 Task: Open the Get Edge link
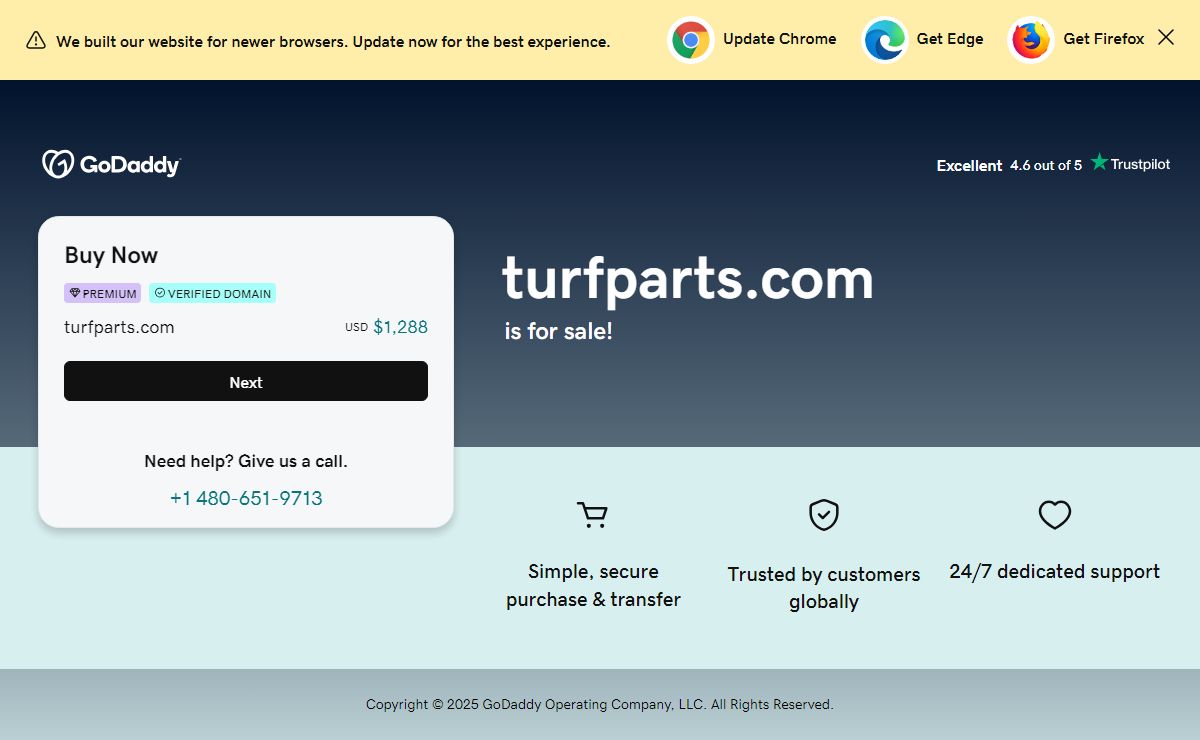(x=950, y=39)
